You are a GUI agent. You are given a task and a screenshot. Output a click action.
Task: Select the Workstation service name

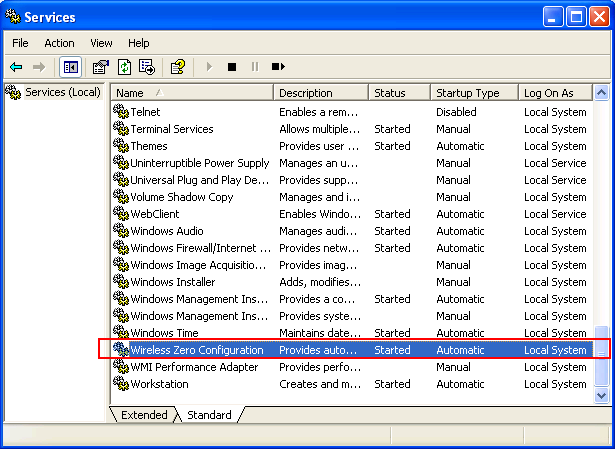tap(159, 384)
